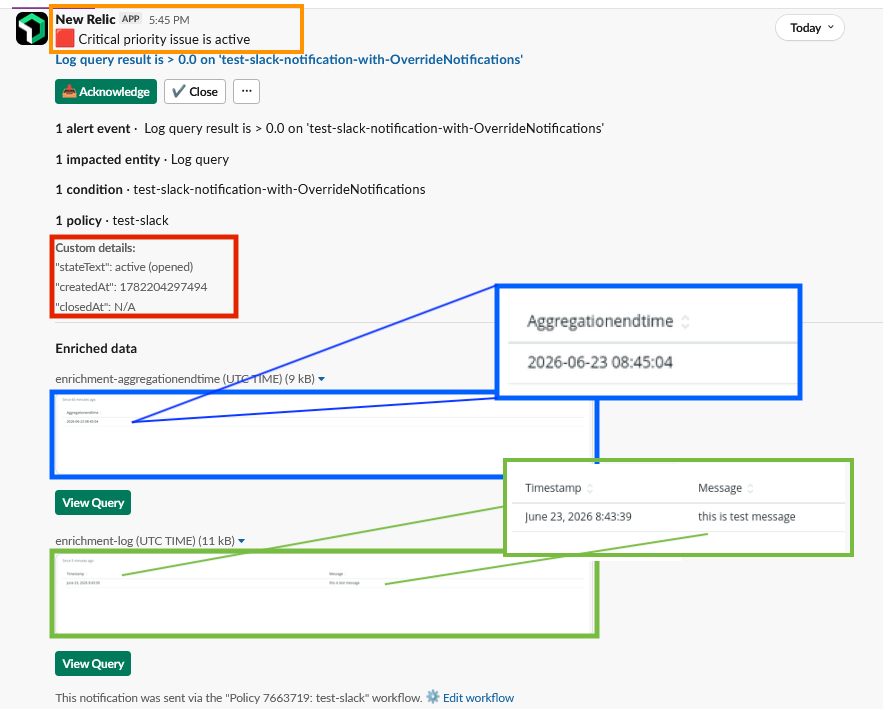Screen dimensions: 883x709
Task: Click the "stateText": active (opened) line
Action: coord(124,267)
